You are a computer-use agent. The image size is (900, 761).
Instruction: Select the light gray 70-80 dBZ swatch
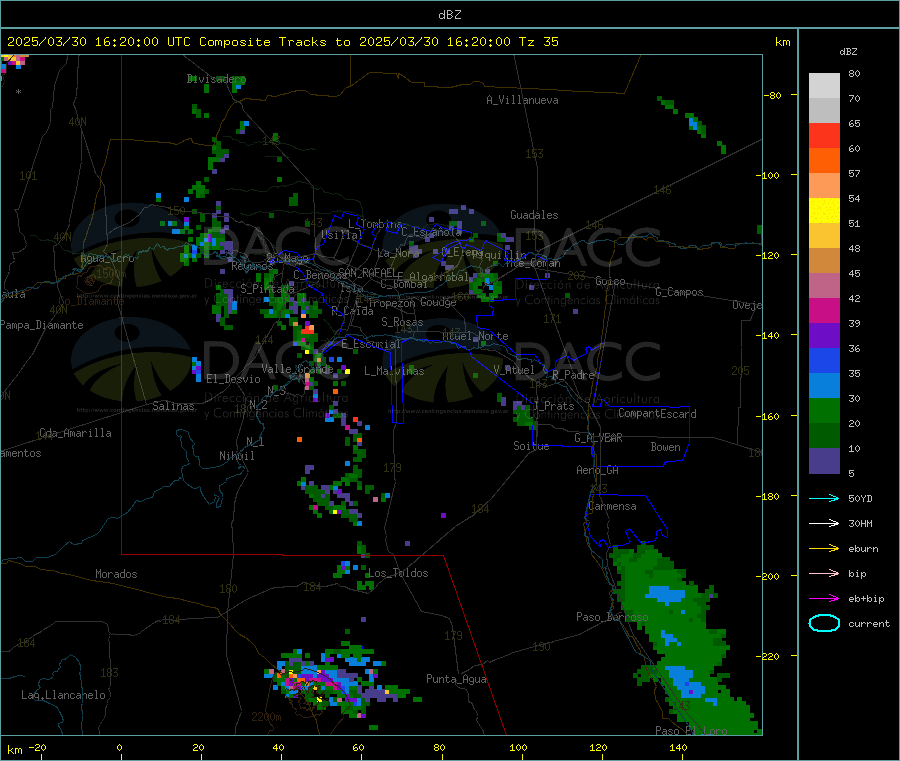824,86
